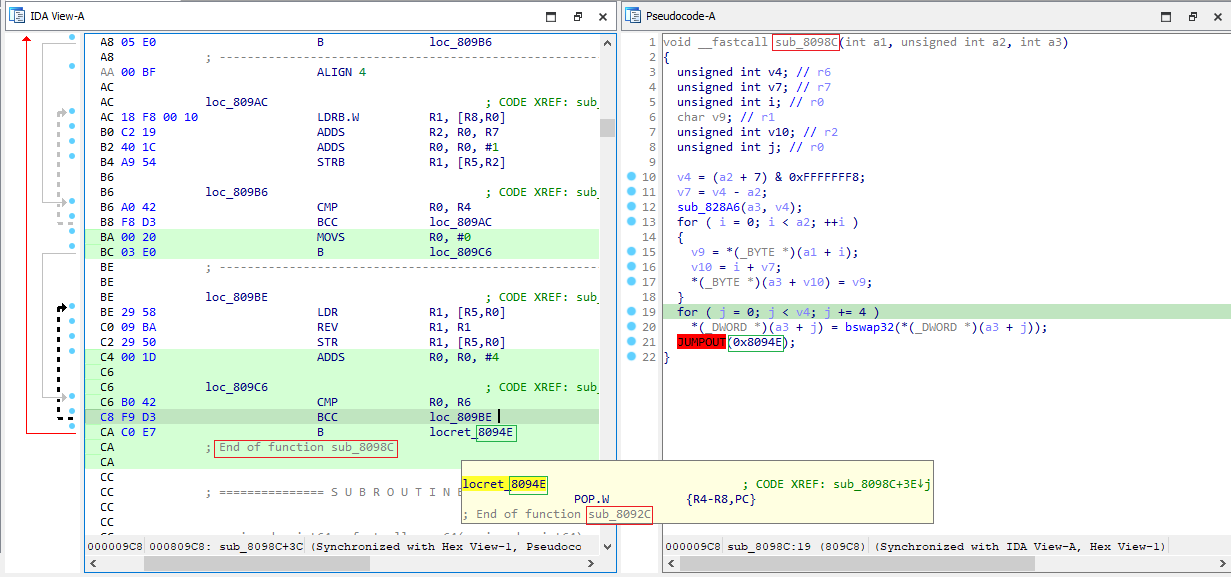Click the up arrow on disassembly scrollbar
Viewport: 1231px width, 577px height.
[x=607, y=42]
